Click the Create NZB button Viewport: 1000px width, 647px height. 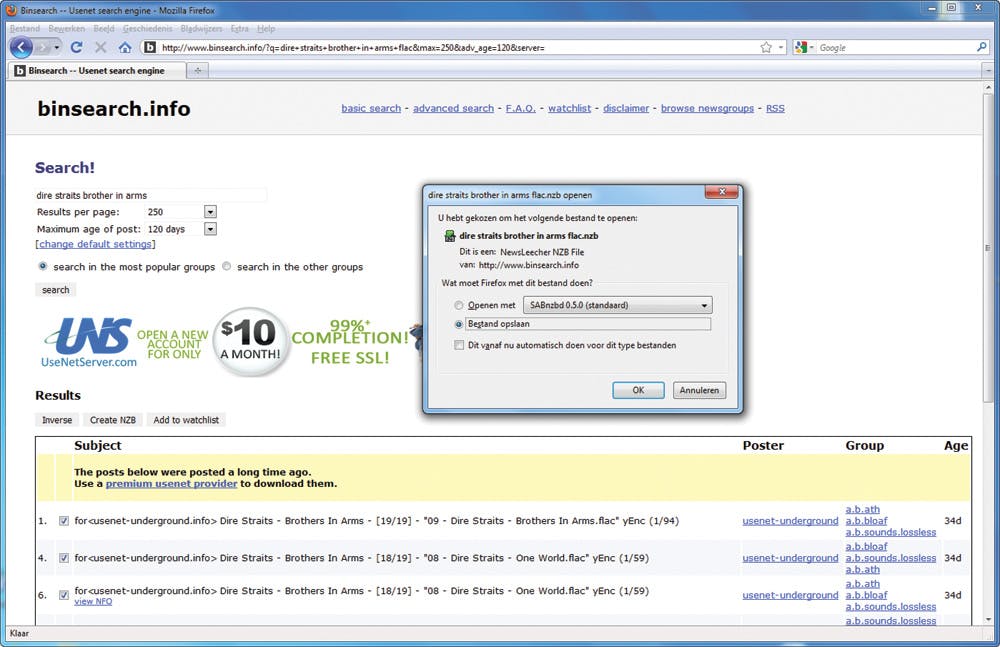113,420
